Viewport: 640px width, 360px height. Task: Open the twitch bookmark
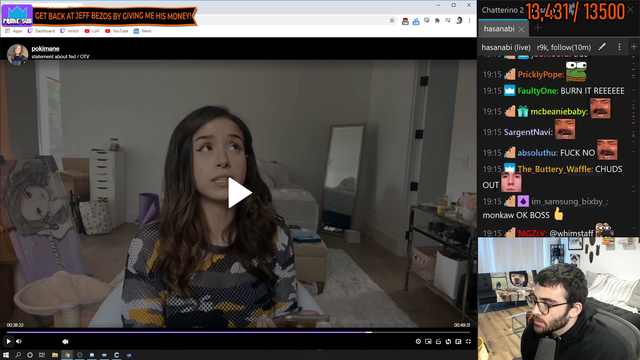coord(69,31)
